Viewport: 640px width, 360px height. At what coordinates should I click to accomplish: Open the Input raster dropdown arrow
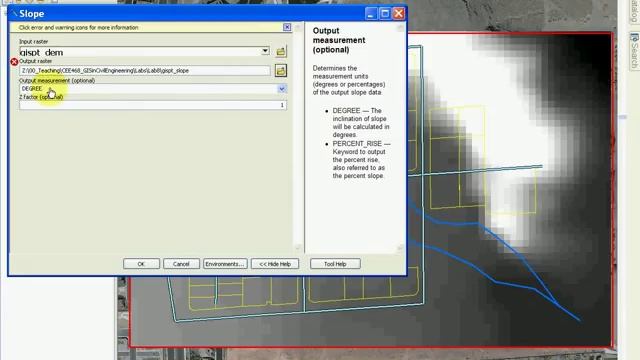click(x=265, y=51)
